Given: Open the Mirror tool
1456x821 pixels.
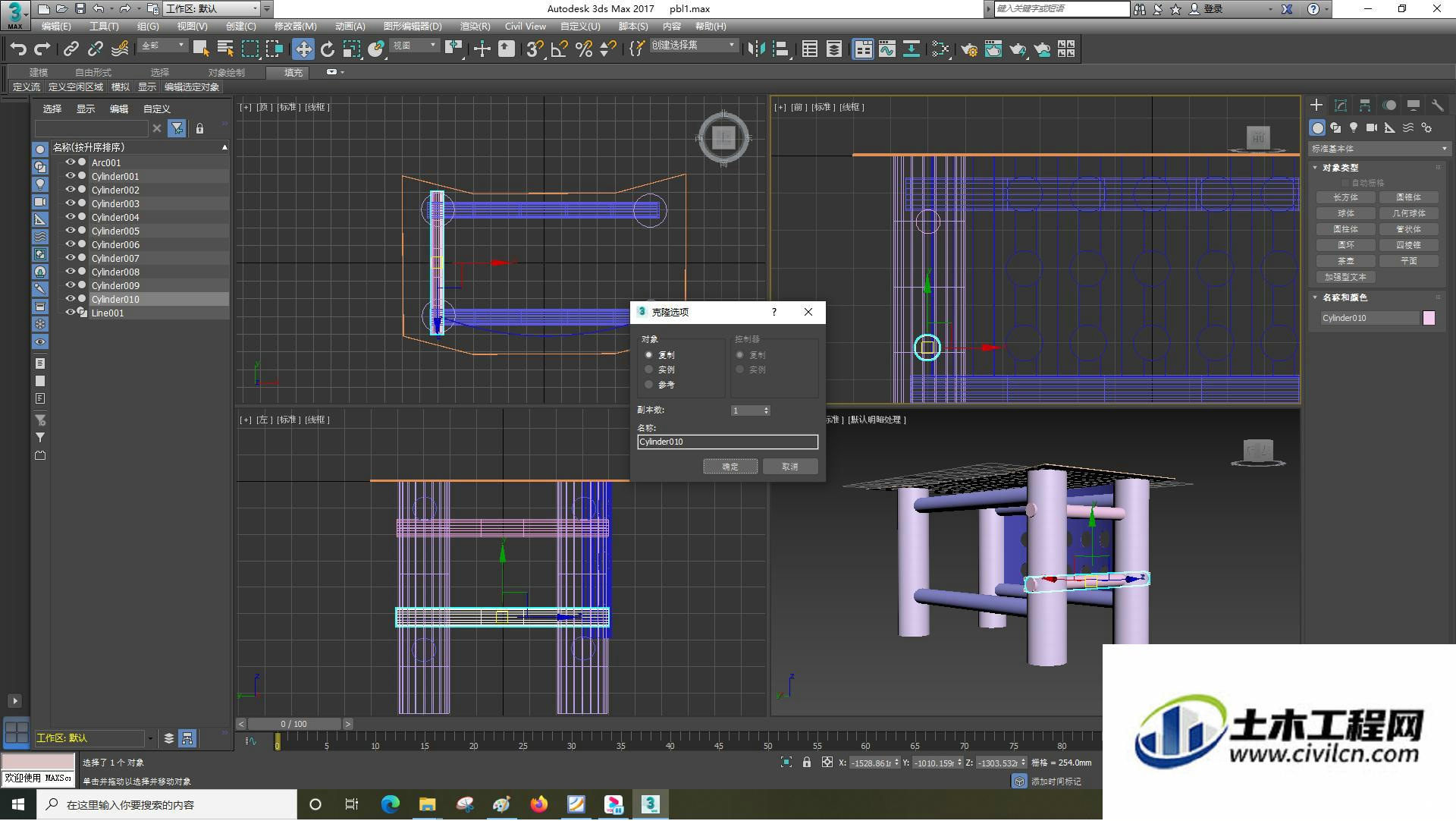Looking at the screenshot, I should click(x=756, y=49).
